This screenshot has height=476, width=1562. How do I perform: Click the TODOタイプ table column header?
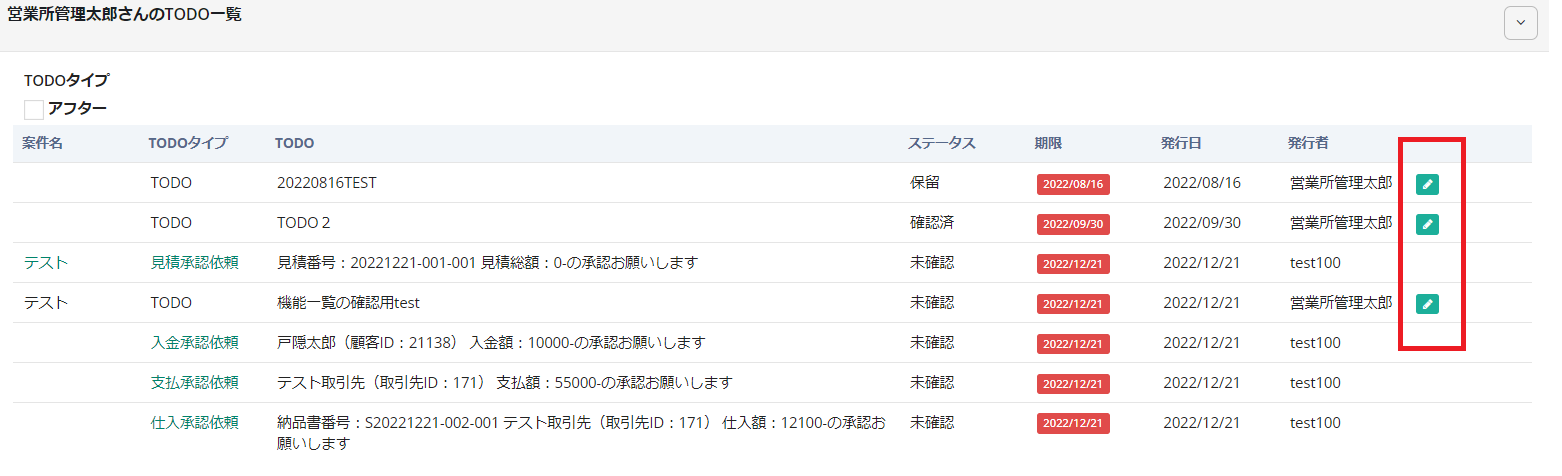[x=188, y=143]
